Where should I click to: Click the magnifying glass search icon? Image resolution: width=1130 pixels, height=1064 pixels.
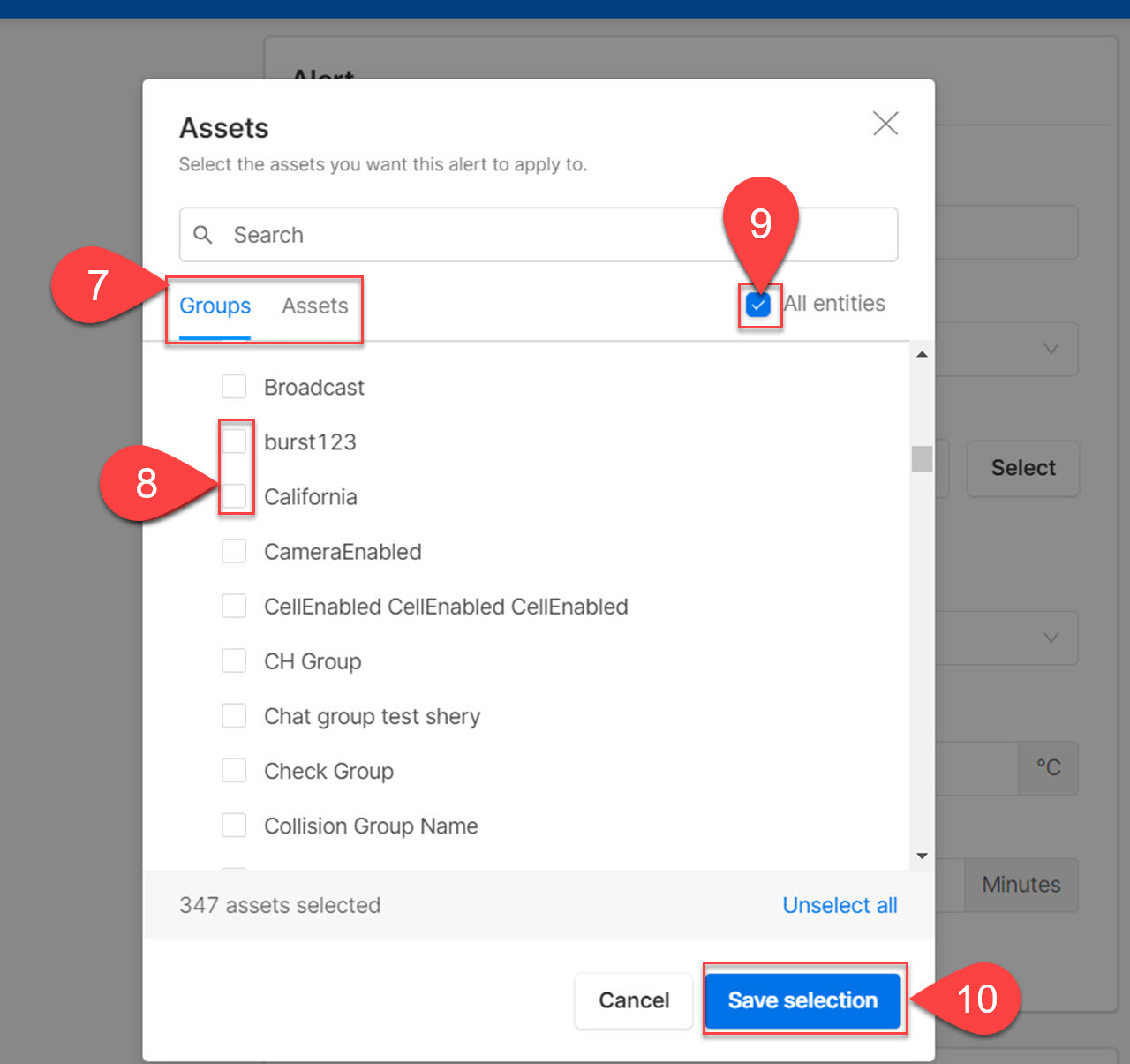point(203,235)
